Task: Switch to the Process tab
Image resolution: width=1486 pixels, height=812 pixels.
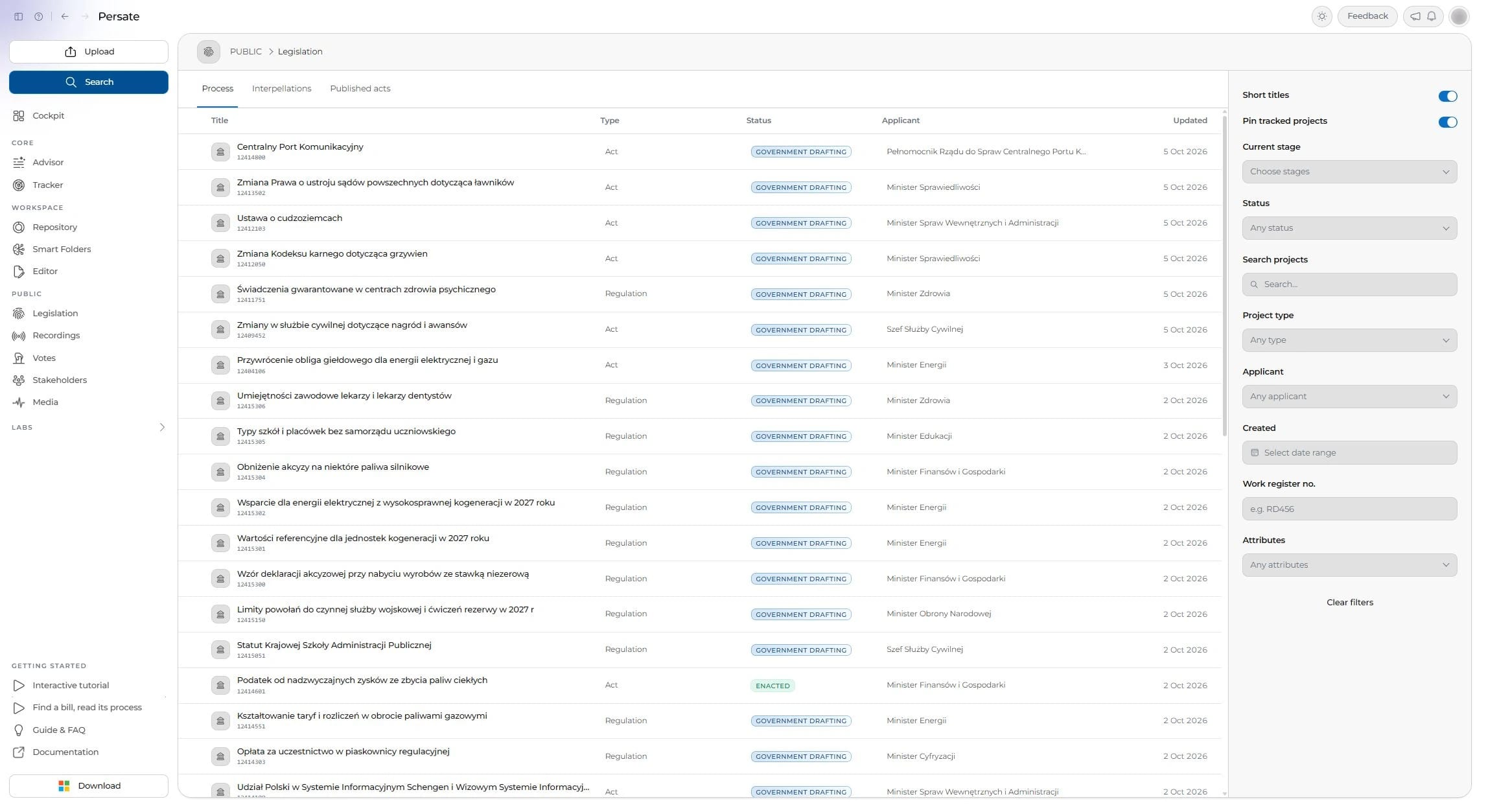Action: tap(217, 89)
